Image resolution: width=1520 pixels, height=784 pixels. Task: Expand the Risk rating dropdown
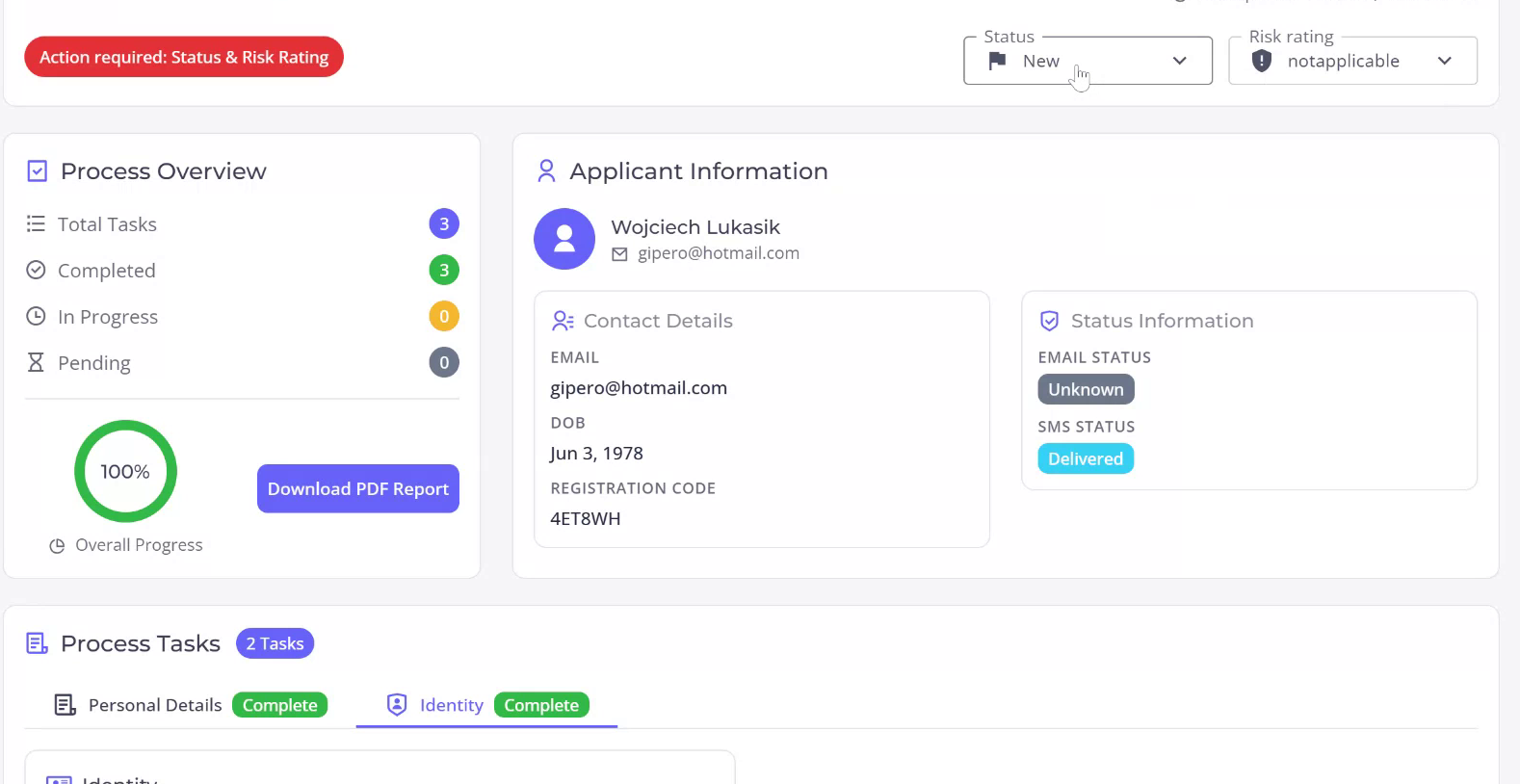[x=1351, y=61]
